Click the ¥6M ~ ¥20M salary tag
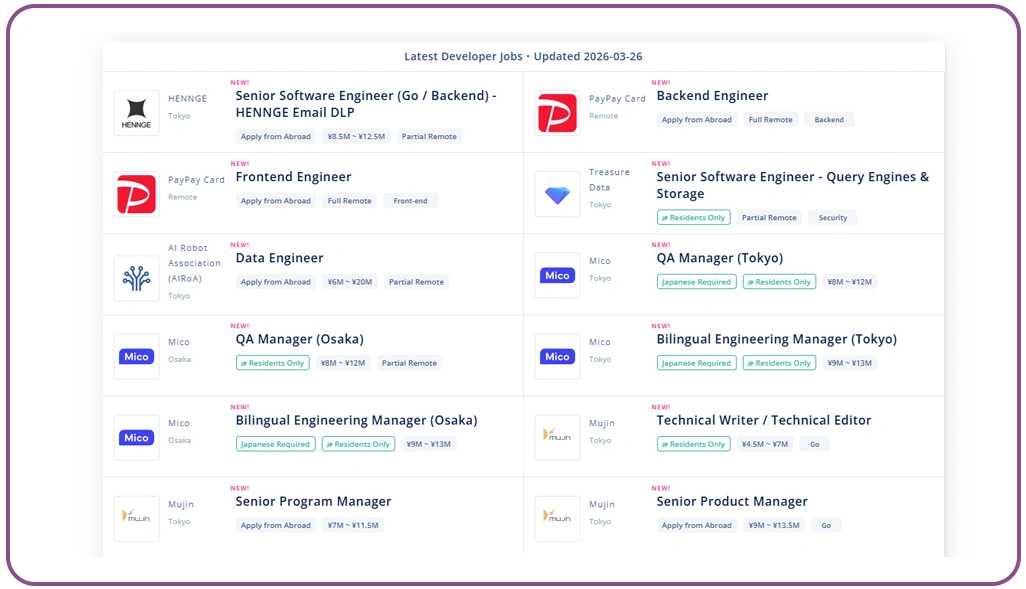This screenshot has width=1026, height=589. click(349, 282)
